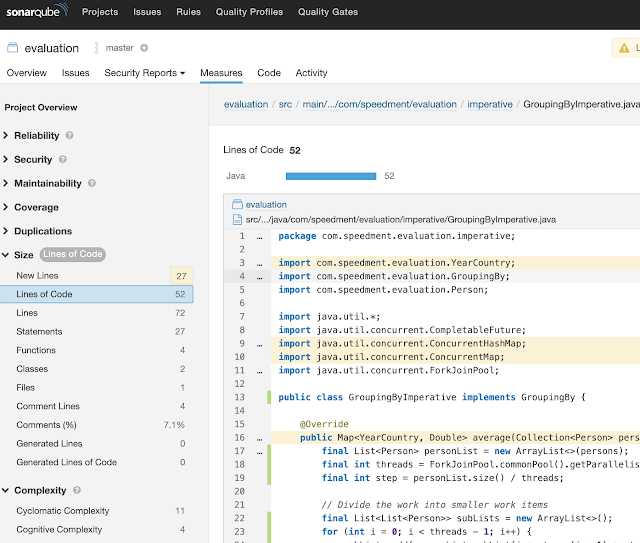
Task: Click the file icon beside GroupingByImperative.java path
Action: [x=237, y=220]
